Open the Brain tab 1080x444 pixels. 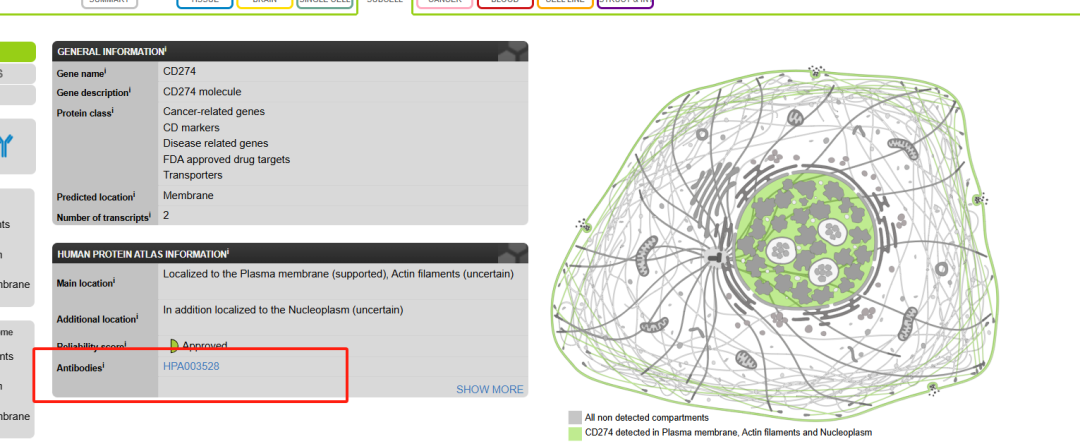[x=264, y=3]
